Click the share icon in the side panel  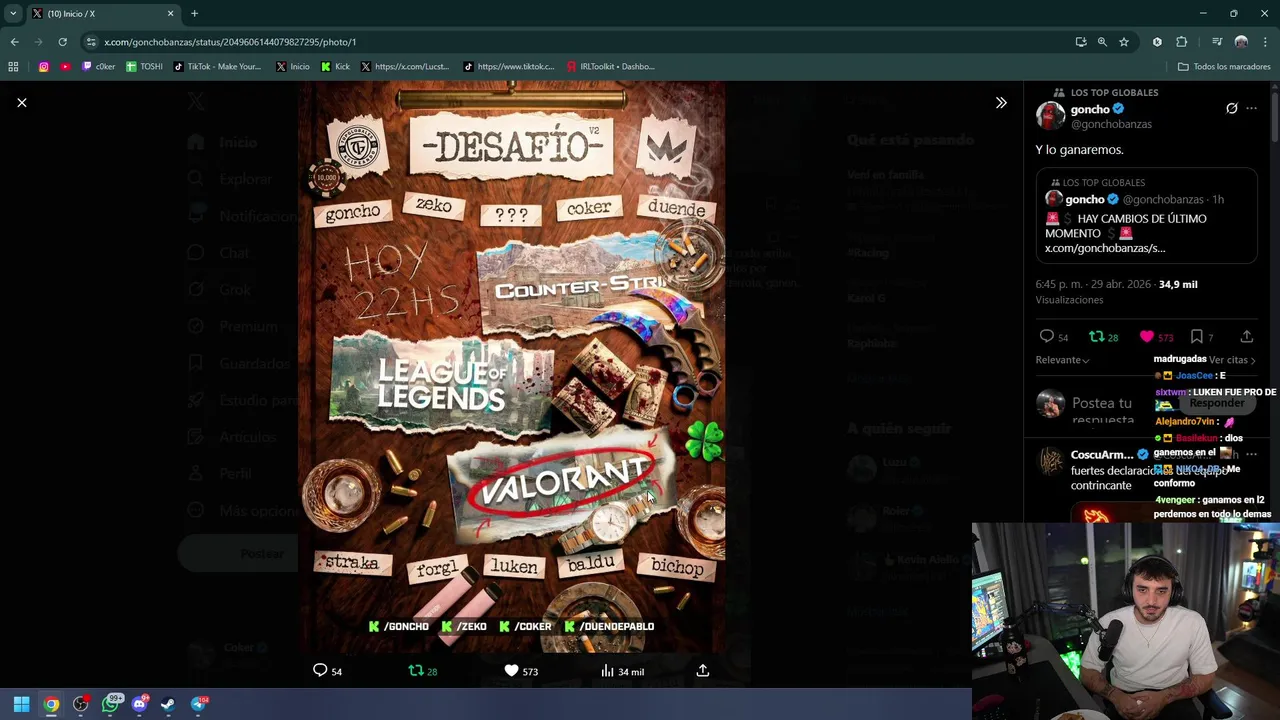[1246, 337]
